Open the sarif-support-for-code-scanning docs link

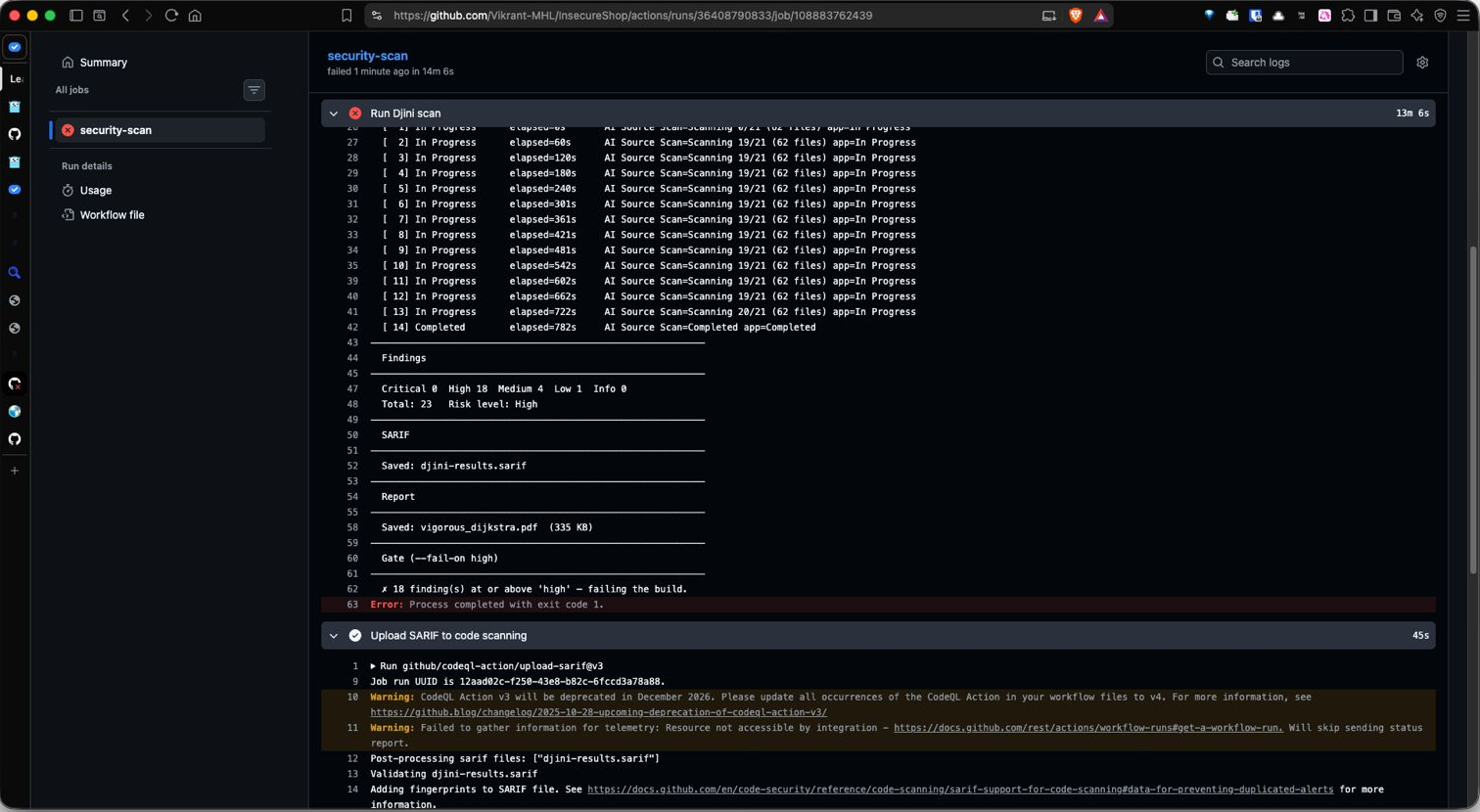click(x=960, y=789)
